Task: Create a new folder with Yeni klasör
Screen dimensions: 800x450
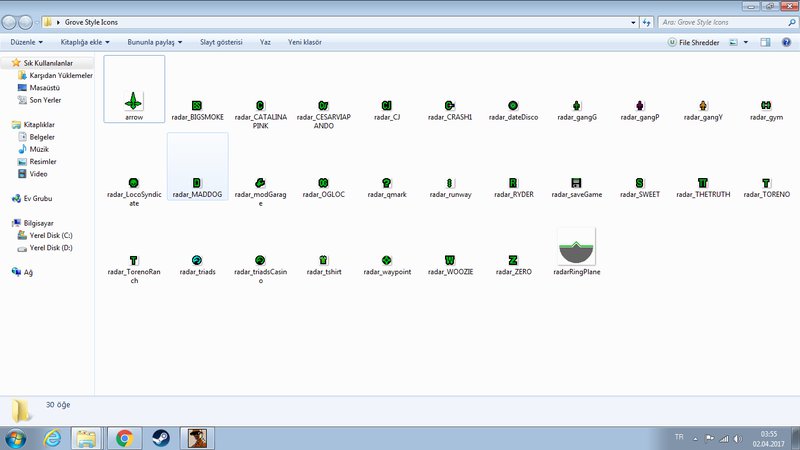Action: [x=305, y=42]
